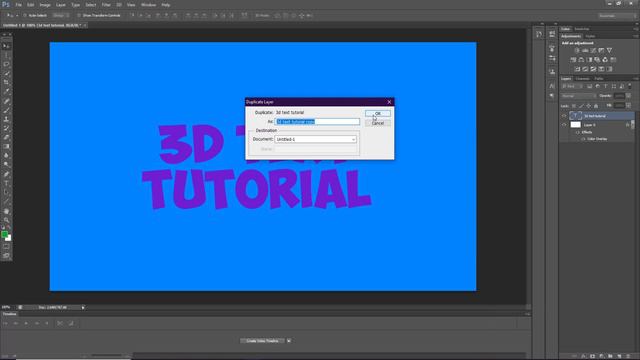Select the Move tool
640x360 pixels.
[x=6, y=46]
